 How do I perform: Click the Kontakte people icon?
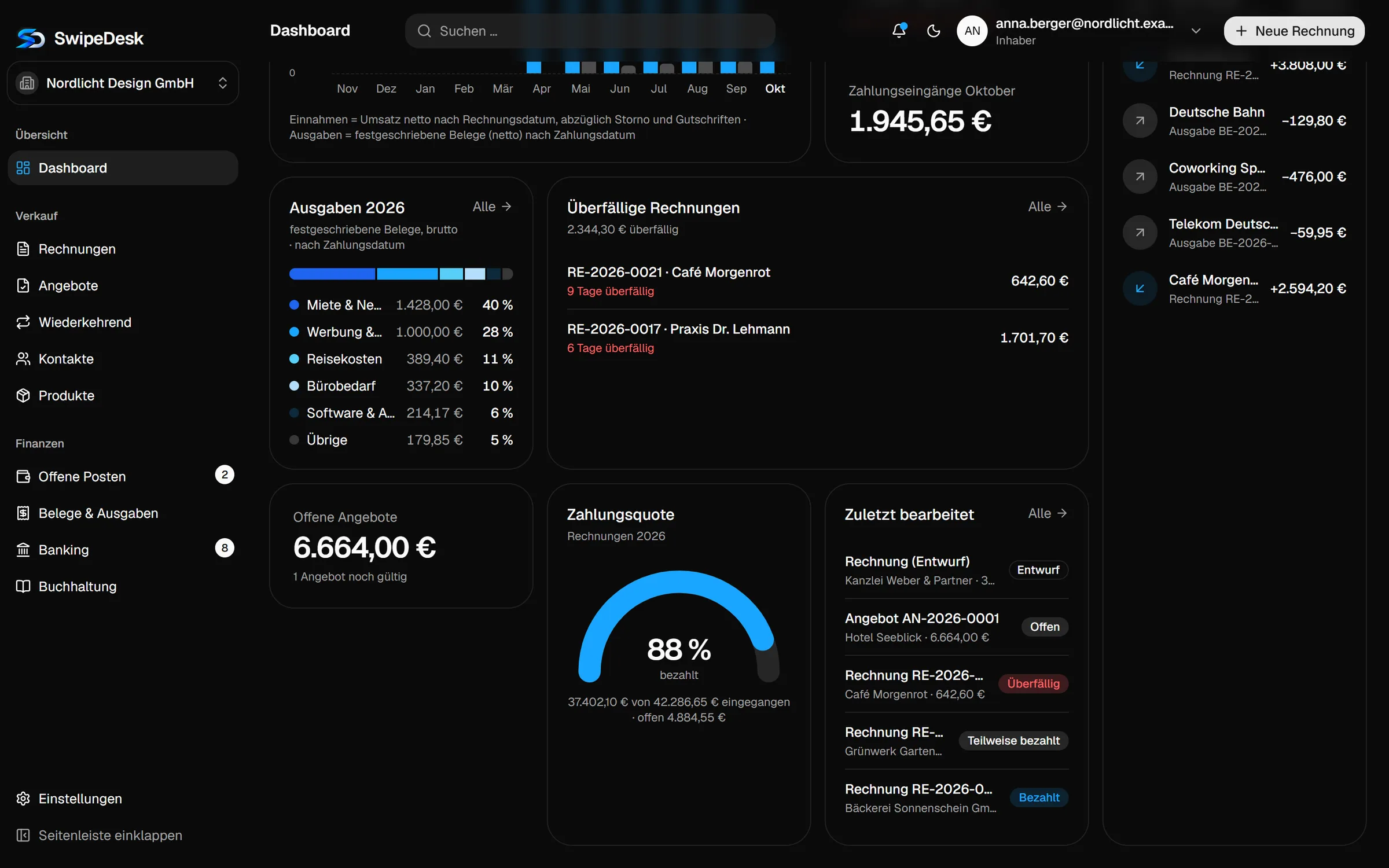pos(23,359)
